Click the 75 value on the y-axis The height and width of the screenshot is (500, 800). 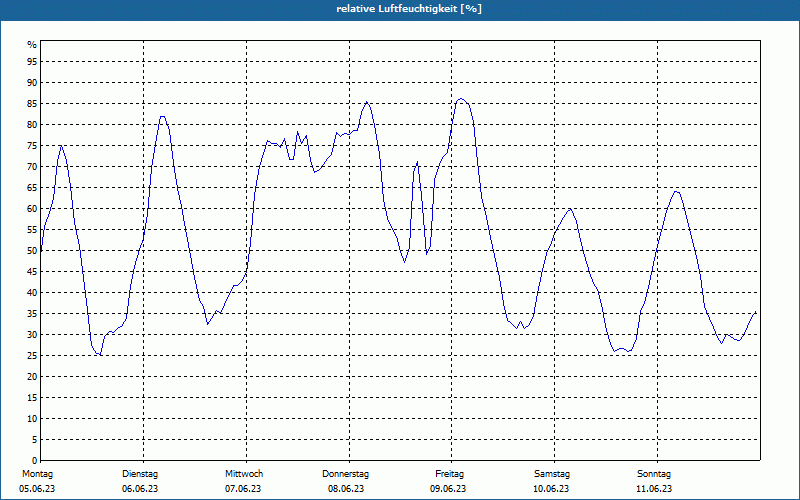click(x=32, y=145)
